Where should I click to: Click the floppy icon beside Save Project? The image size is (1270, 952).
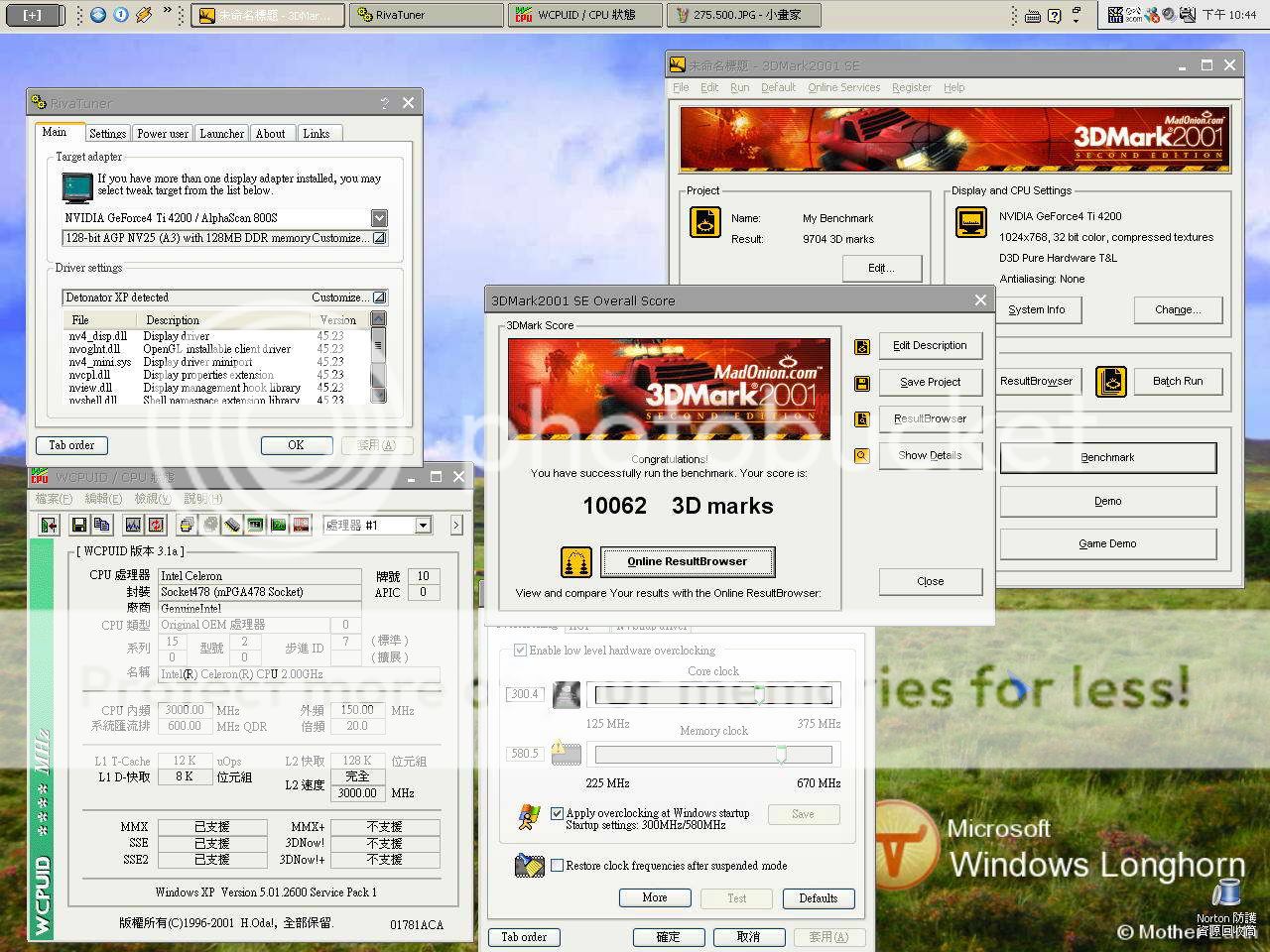click(862, 383)
